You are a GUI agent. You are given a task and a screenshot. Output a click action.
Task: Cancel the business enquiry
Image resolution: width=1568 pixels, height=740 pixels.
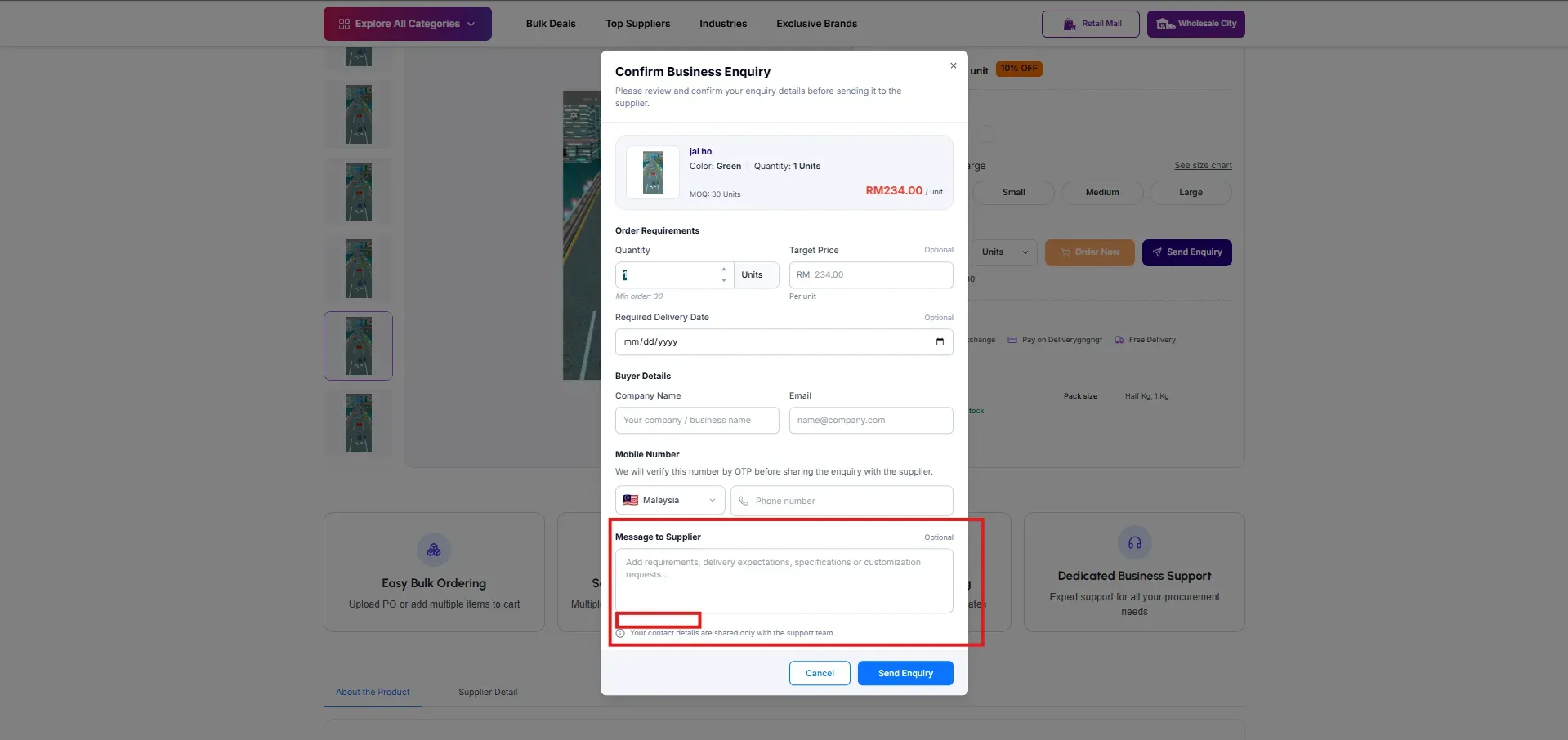(820, 673)
